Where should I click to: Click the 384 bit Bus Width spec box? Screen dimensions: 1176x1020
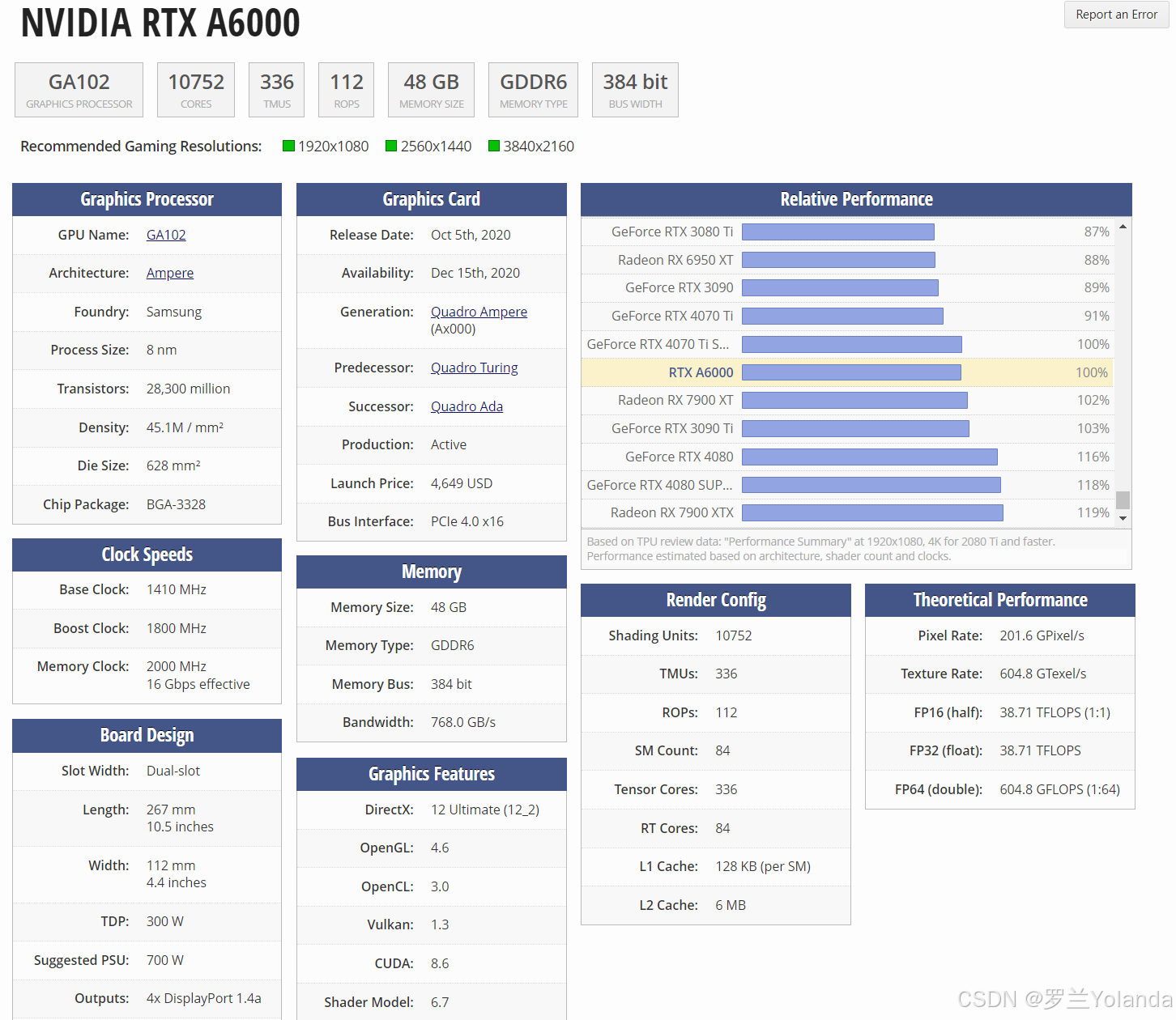[635, 90]
